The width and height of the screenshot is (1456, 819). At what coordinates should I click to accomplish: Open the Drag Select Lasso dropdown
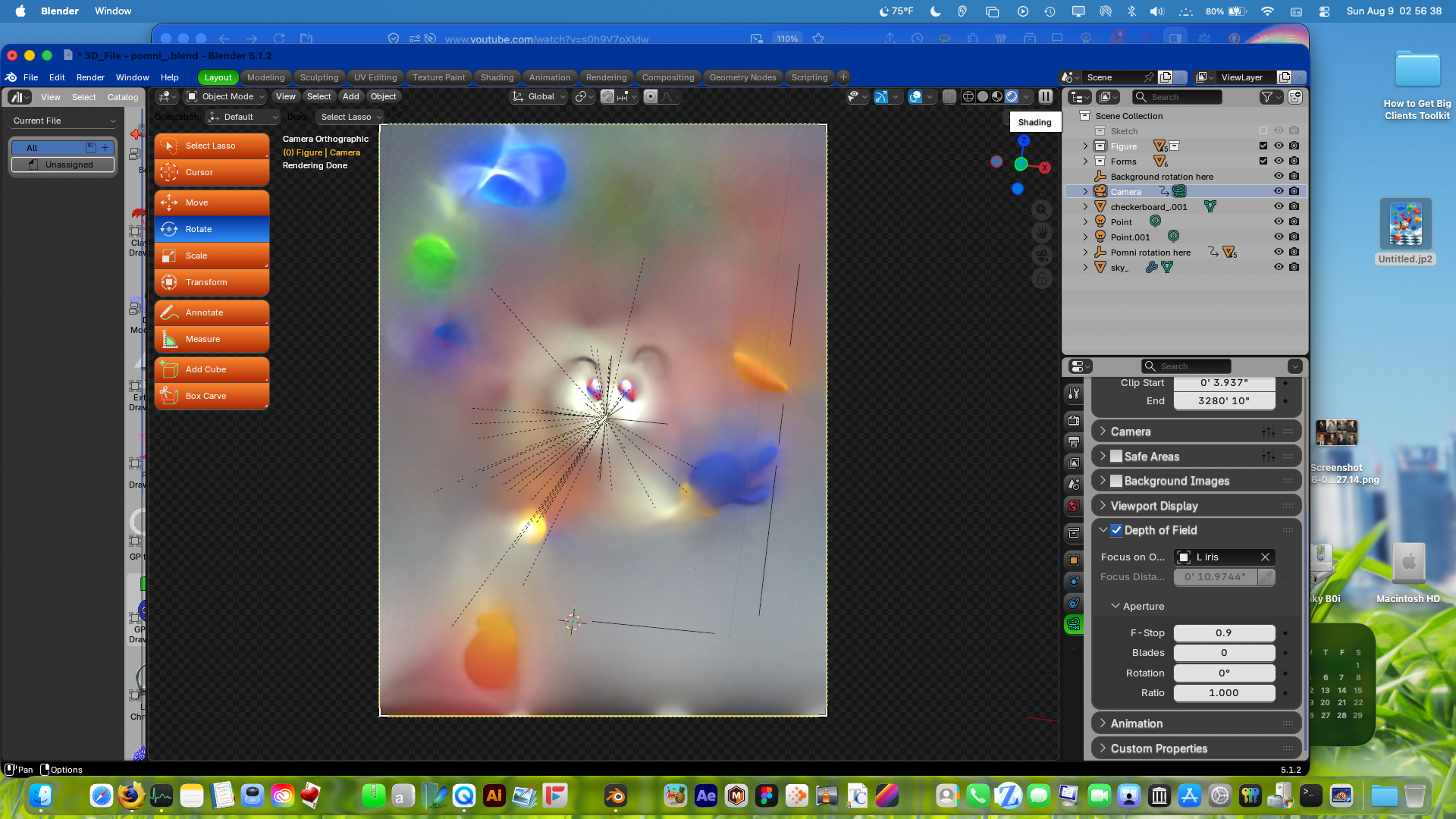click(351, 117)
